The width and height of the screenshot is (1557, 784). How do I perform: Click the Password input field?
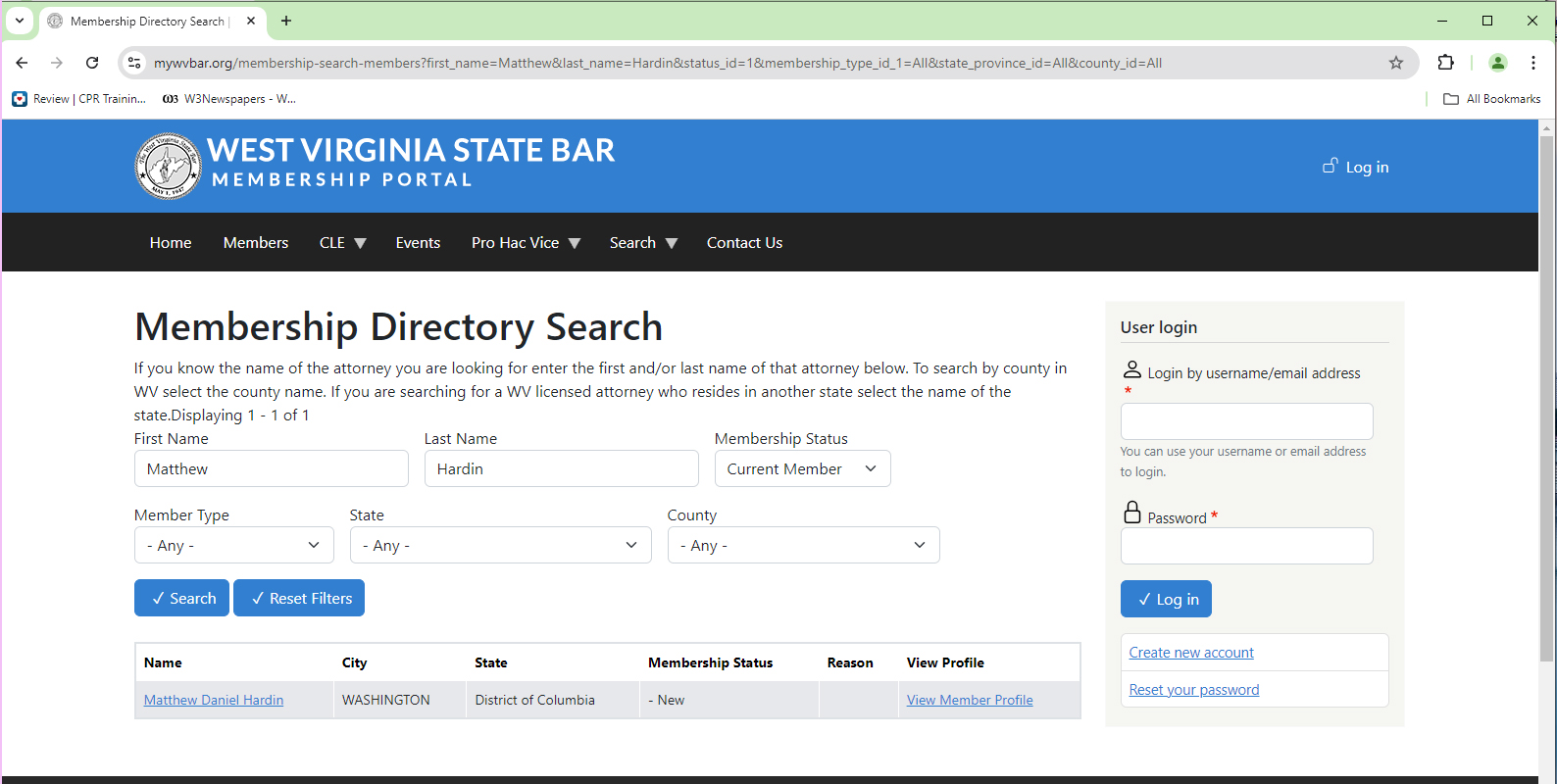pyautogui.click(x=1246, y=546)
